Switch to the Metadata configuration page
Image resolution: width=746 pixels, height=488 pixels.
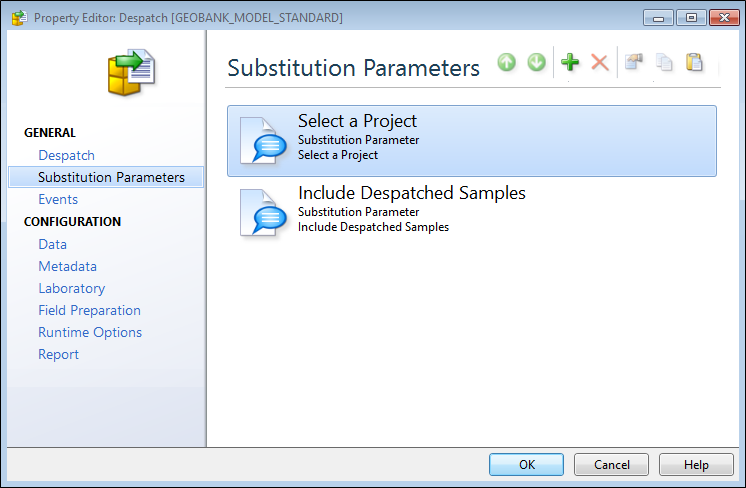click(68, 266)
